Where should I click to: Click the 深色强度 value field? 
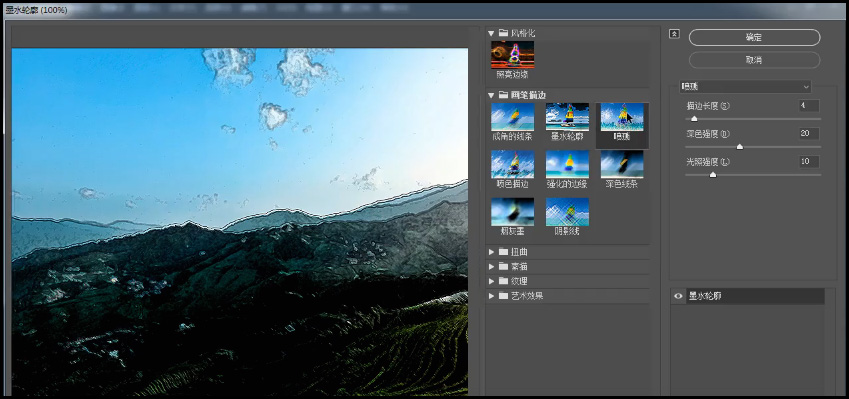click(809, 134)
